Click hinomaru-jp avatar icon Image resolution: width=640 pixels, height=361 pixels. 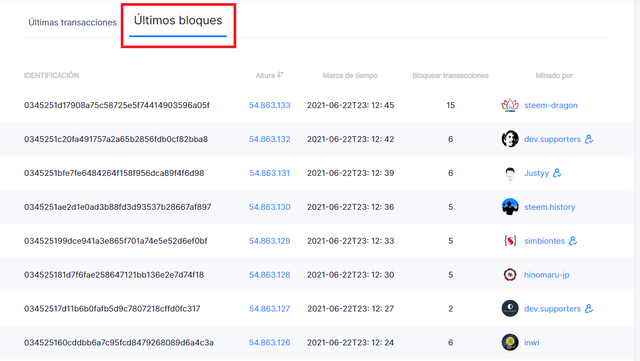(x=510, y=274)
